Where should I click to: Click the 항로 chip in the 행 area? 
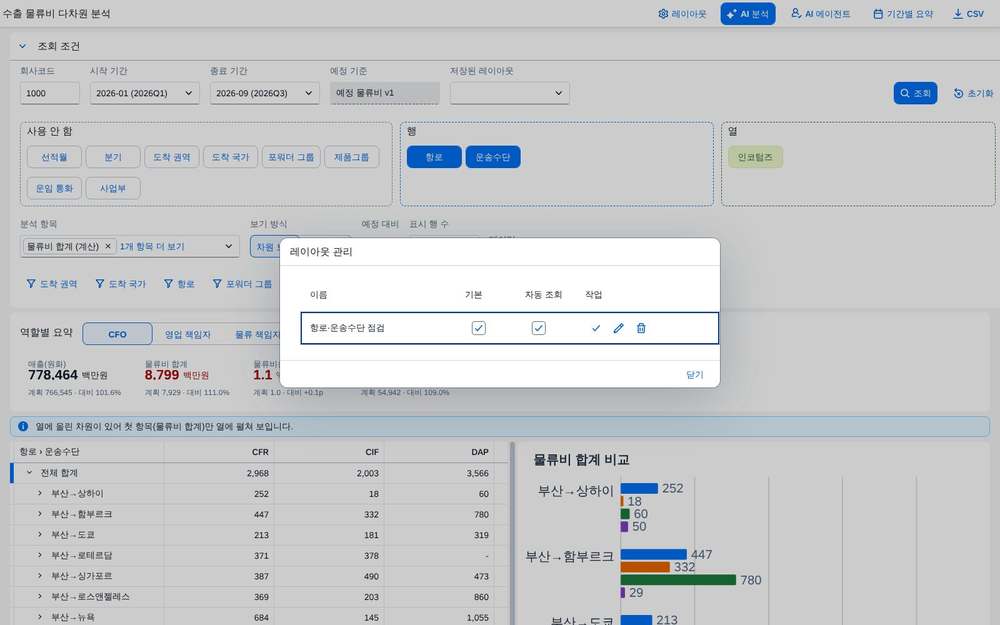point(434,157)
